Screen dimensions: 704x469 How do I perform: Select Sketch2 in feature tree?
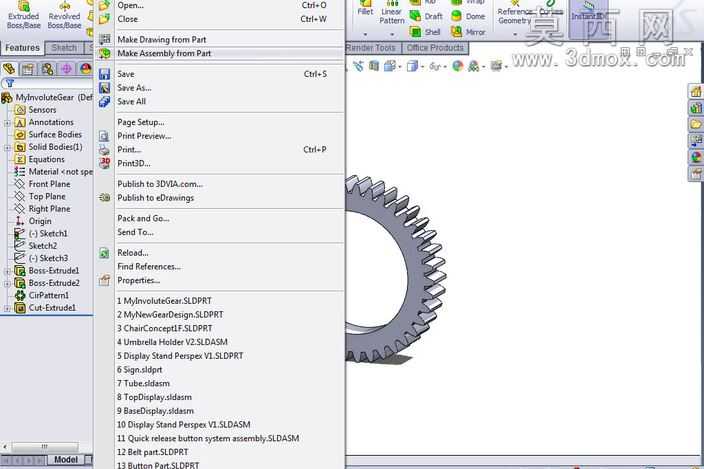coord(36,246)
